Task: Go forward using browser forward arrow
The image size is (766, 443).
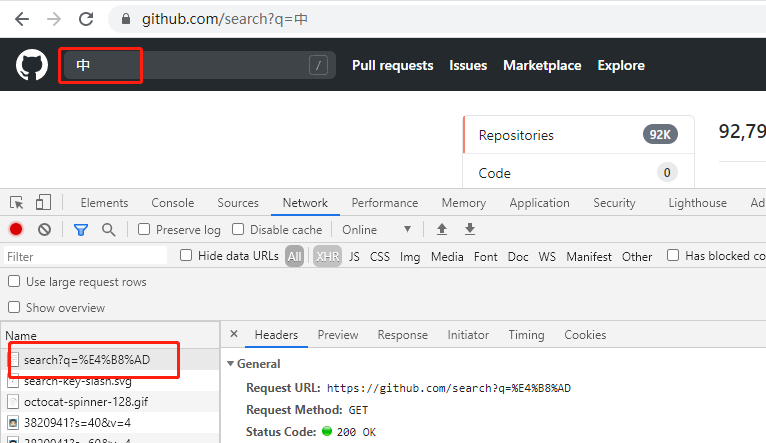Action: [x=54, y=19]
